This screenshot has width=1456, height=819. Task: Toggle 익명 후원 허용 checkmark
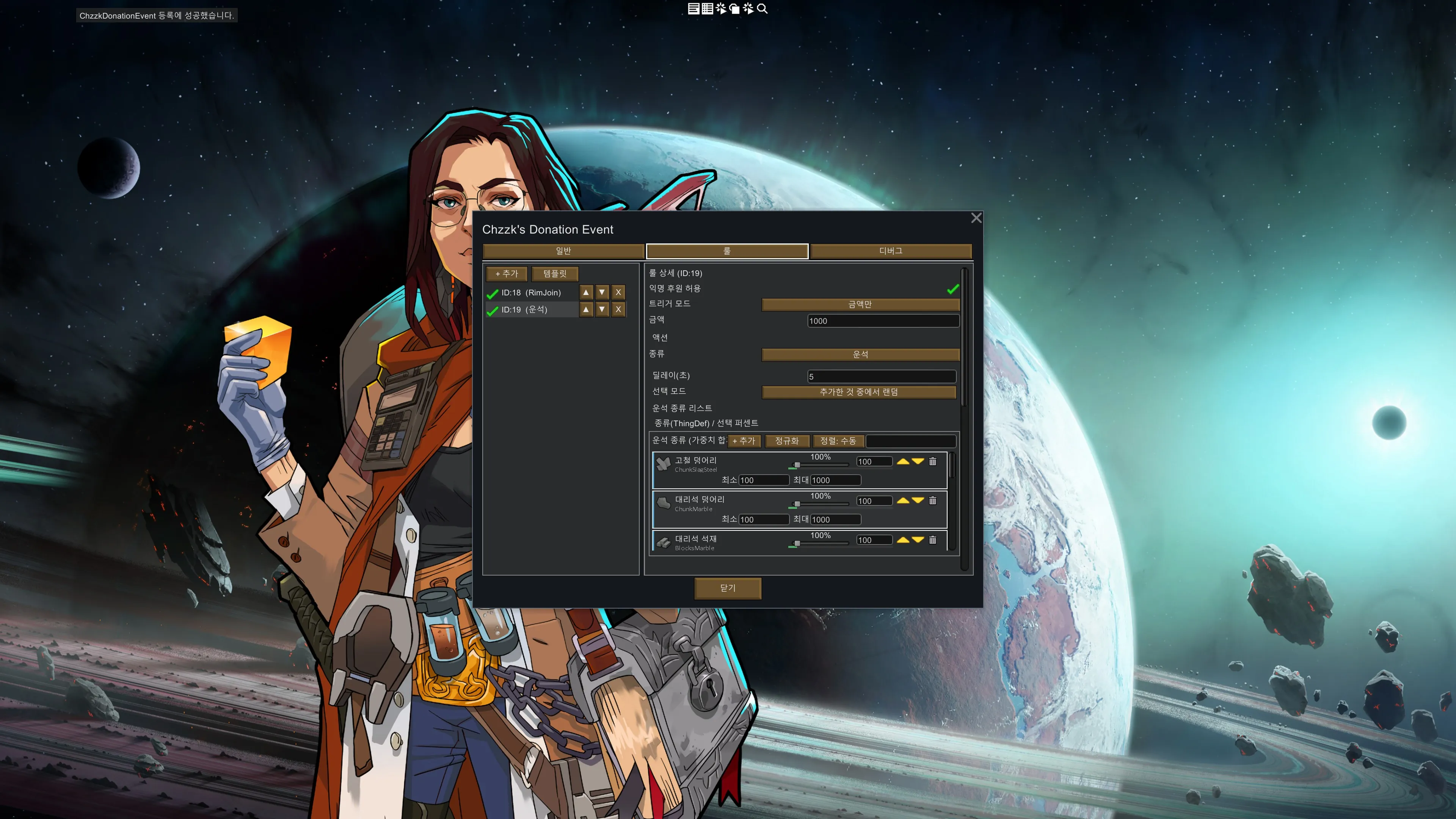952,289
